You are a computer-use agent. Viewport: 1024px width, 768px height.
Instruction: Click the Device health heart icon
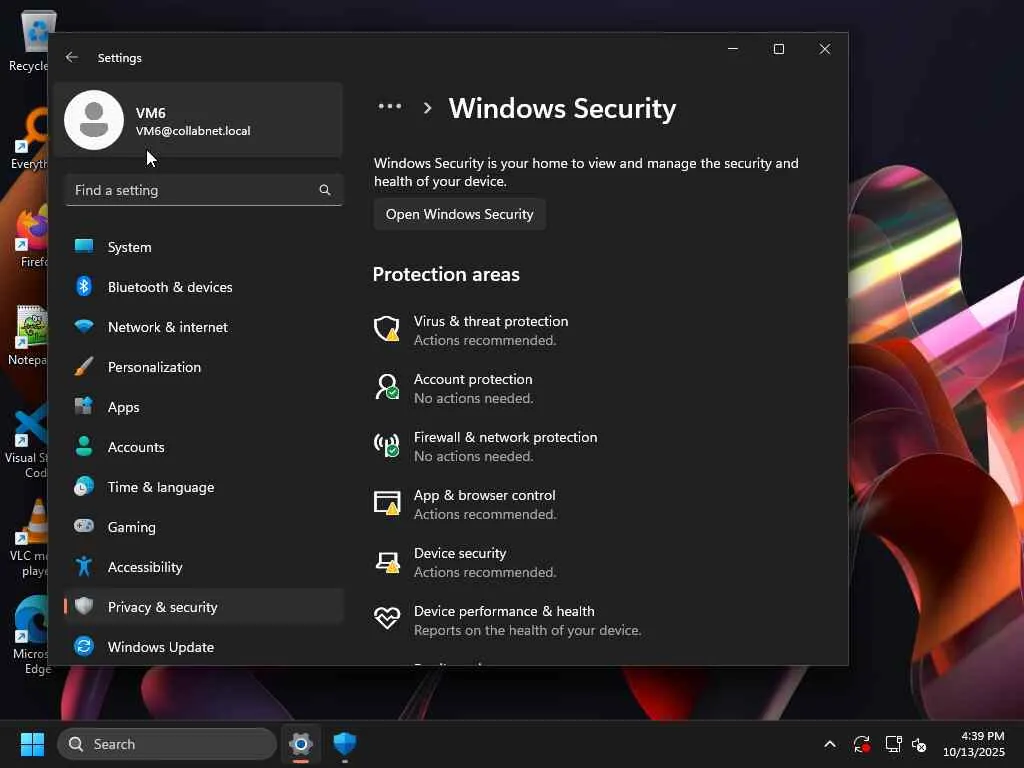pyautogui.click(x=387, y=618)
